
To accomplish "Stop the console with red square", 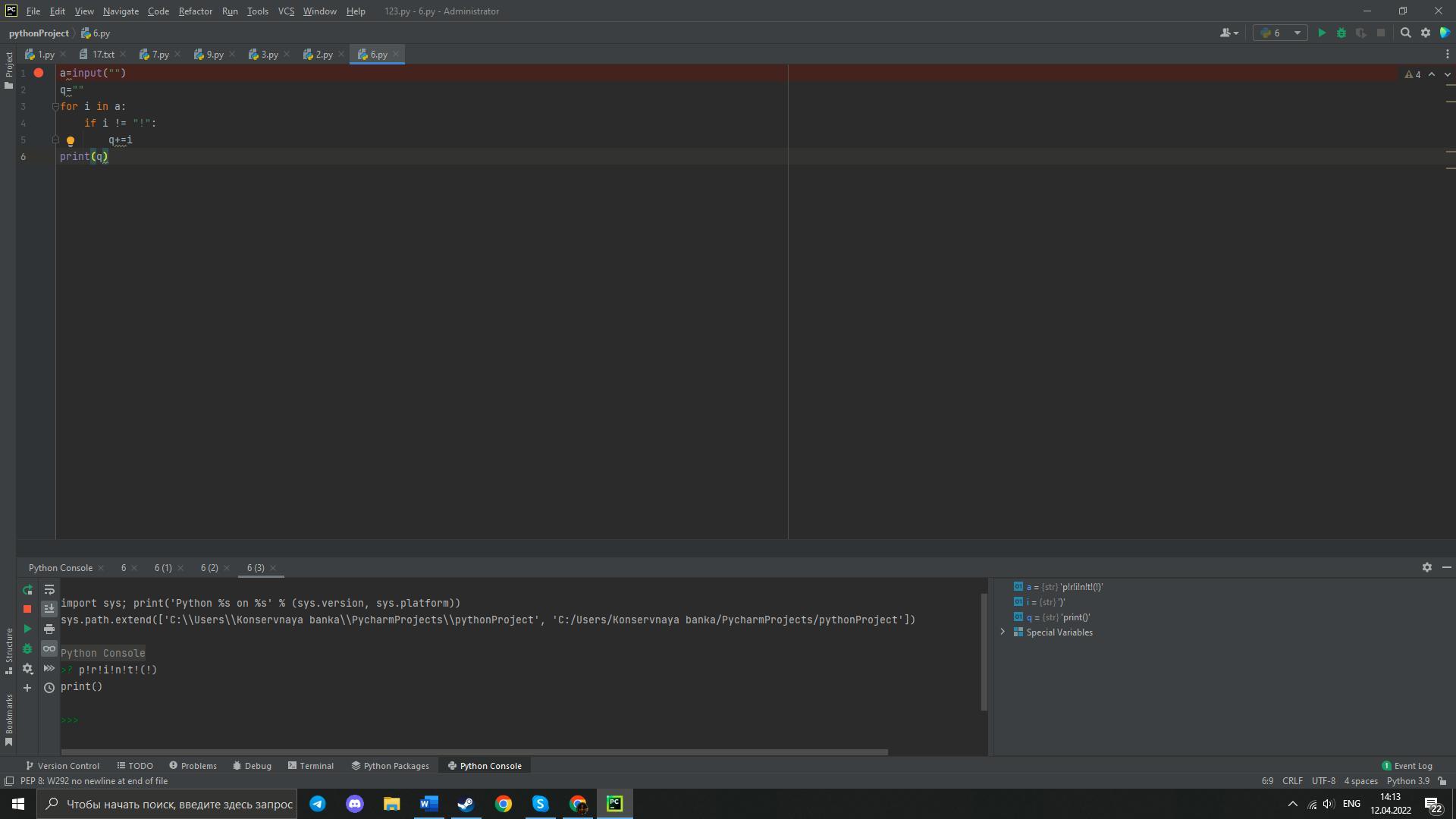I will tap(27, 609).
